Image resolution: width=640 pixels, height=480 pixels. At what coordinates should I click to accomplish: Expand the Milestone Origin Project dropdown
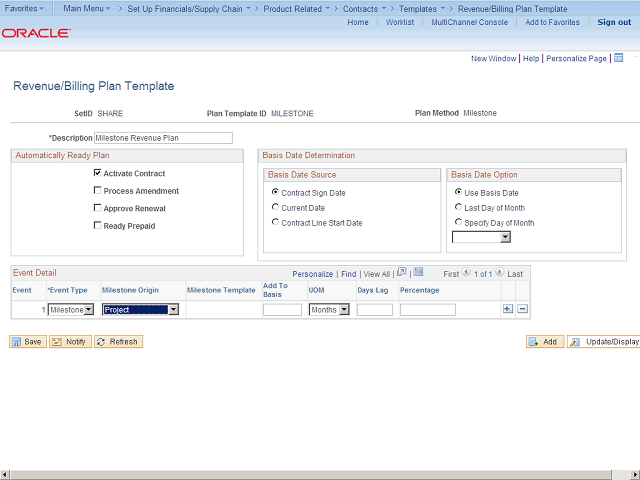pyautogui.click(x=140, y=310)
